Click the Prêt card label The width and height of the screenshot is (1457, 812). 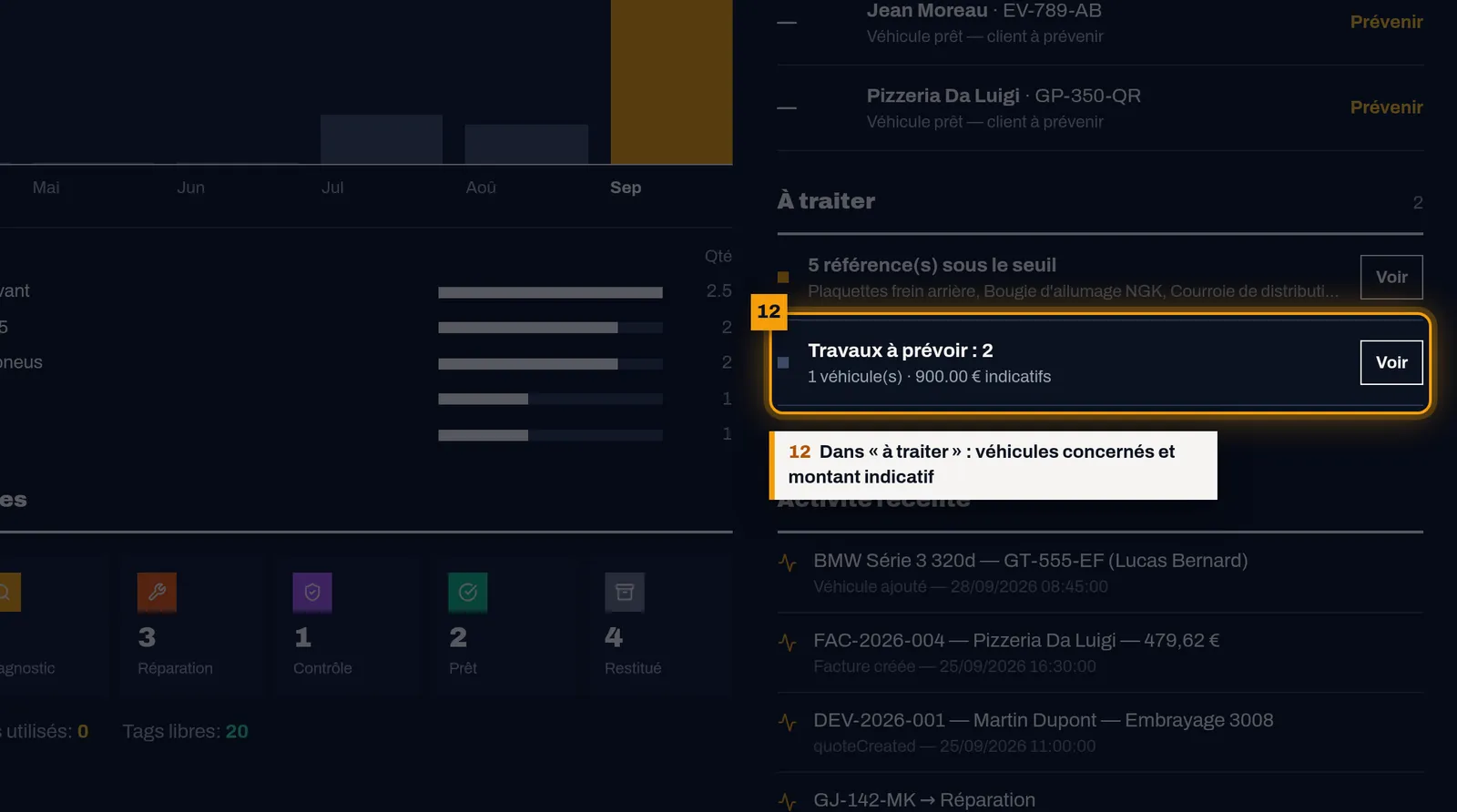[x=463, y=668]
